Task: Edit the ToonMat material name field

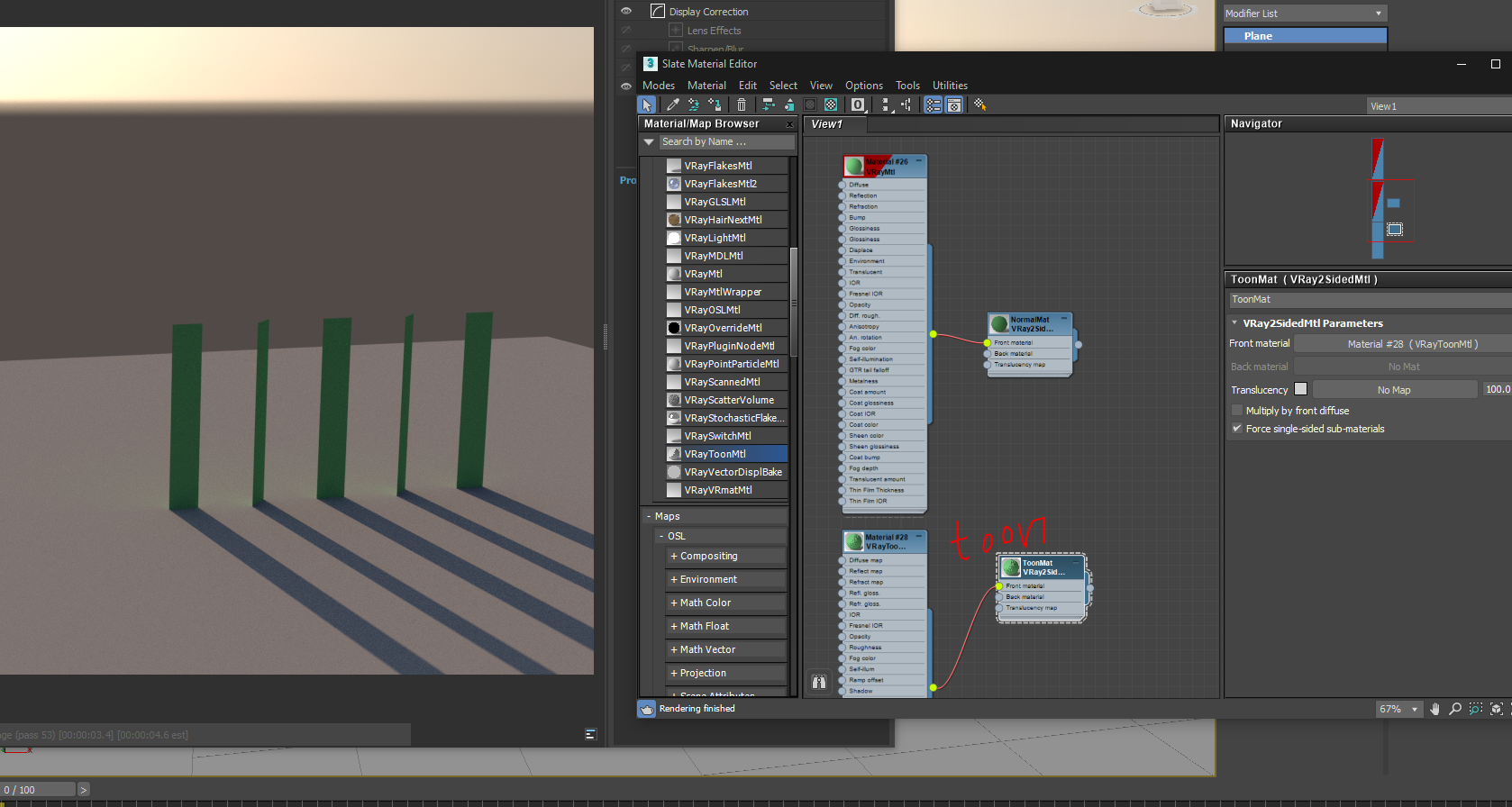Action: tap(1370, 300)
